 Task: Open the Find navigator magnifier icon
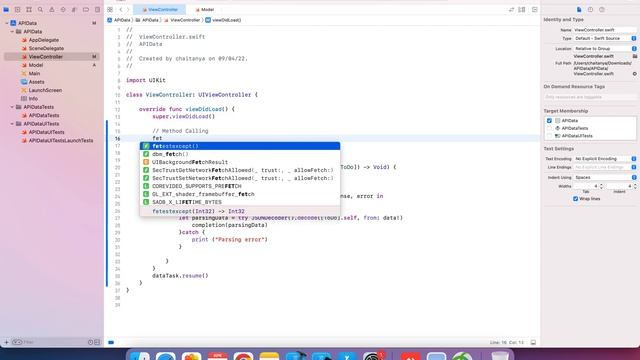[40, 9]
